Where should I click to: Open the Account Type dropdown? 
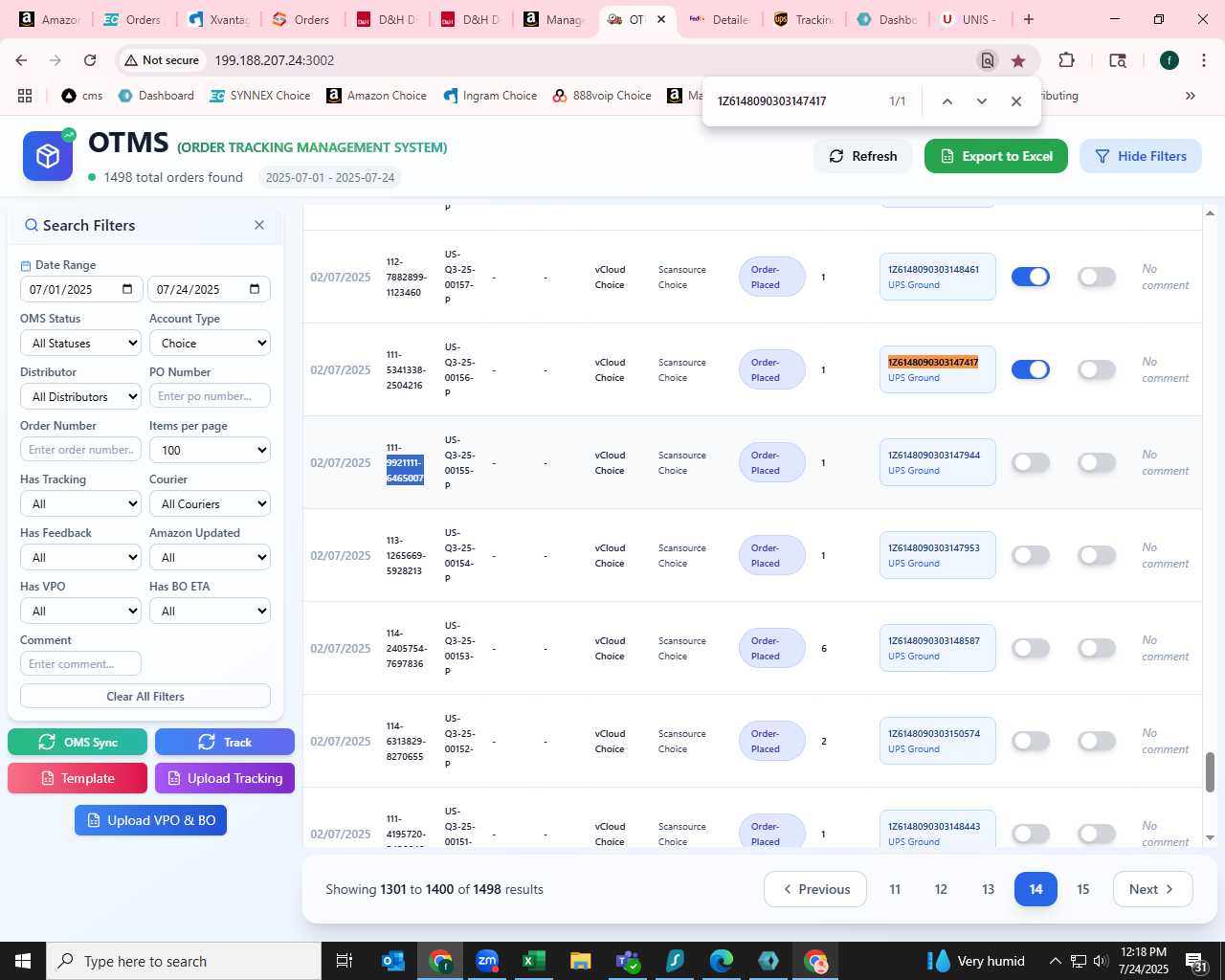point(210,343)
